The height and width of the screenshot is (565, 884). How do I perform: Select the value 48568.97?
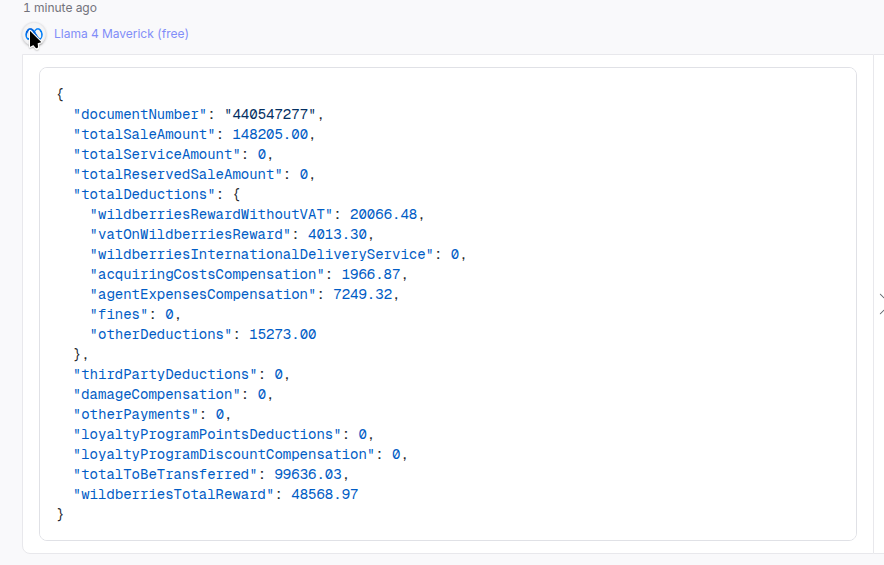[x=325, y=495]
